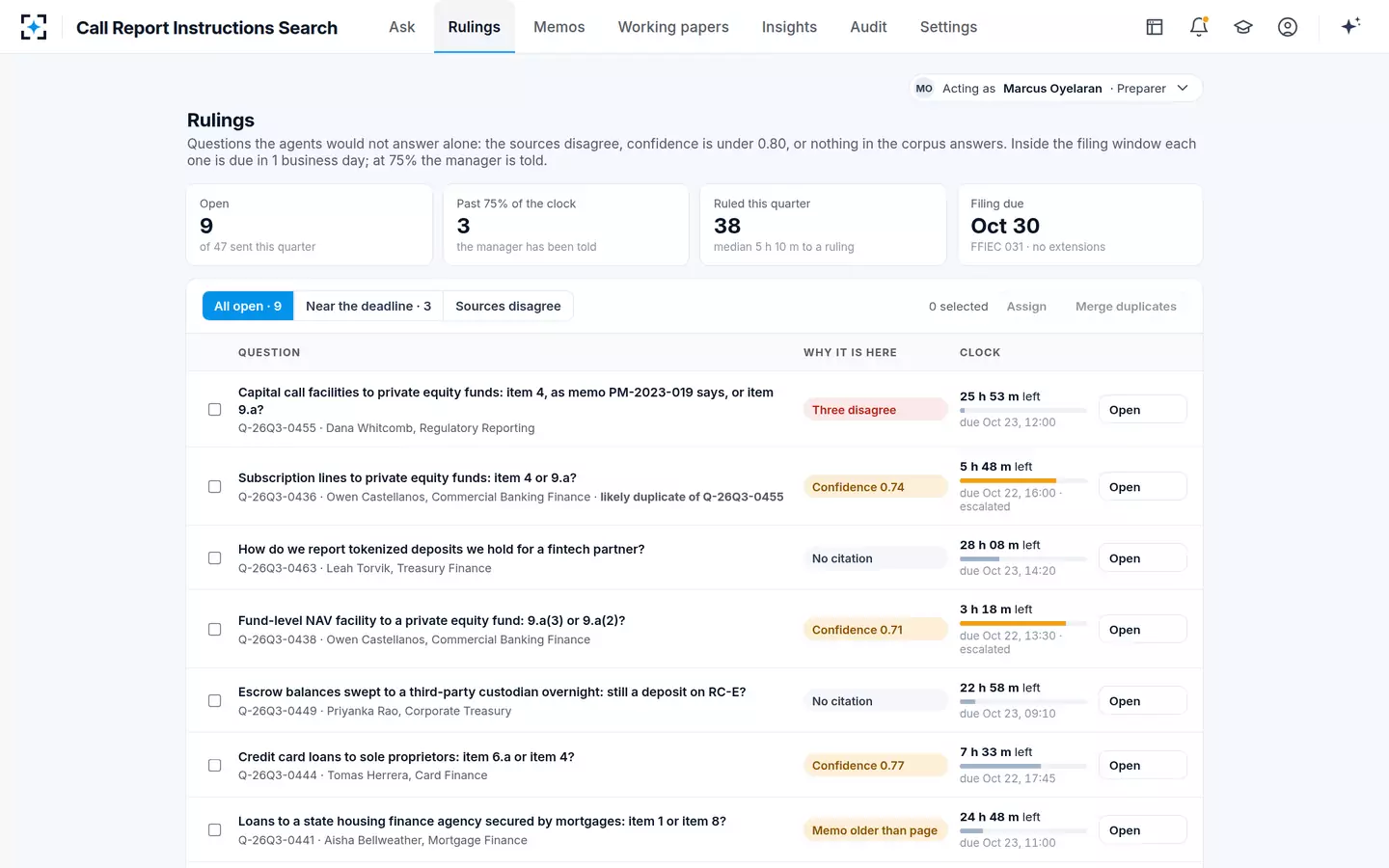Select the All open 9 filter
This screenshot has height=868, width=1389.
[x=248, y=306]
